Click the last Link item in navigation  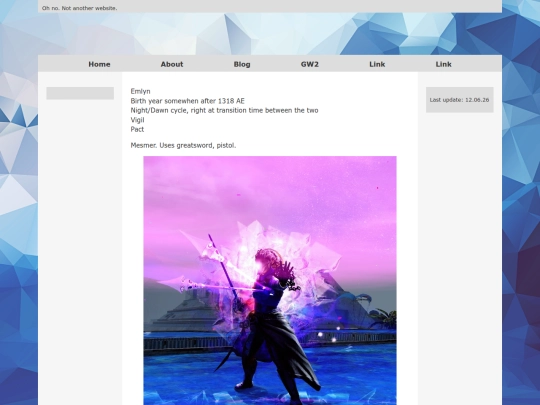(444, 64)
